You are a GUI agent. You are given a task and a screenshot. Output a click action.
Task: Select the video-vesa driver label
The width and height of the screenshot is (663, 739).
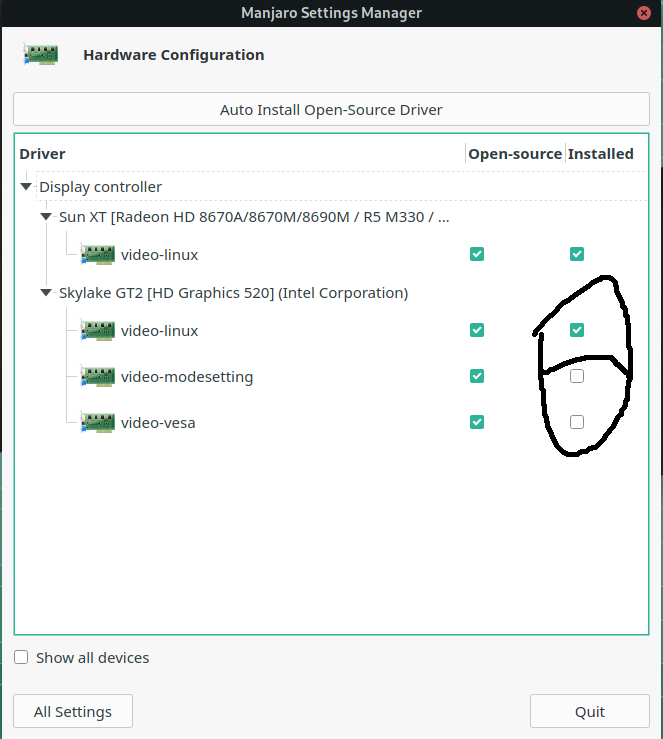coord(158,423)
